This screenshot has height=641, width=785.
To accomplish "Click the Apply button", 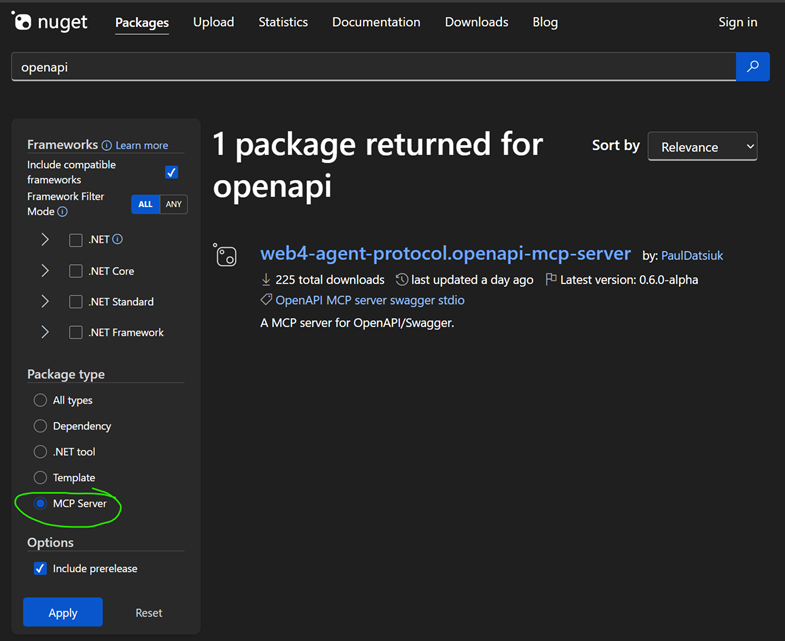I will pyautogui.click(x=63, y=612).
